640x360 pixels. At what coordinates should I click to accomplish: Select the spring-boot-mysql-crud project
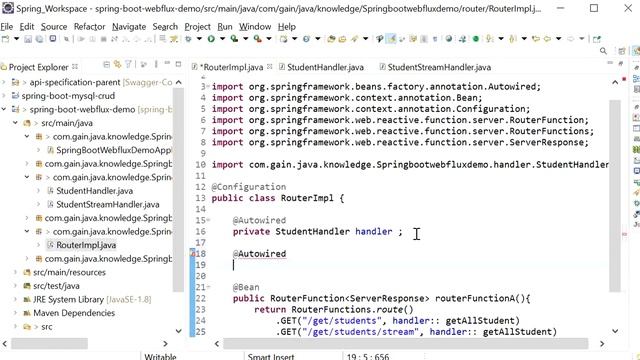pyautogui.click(x=68, y=96)
